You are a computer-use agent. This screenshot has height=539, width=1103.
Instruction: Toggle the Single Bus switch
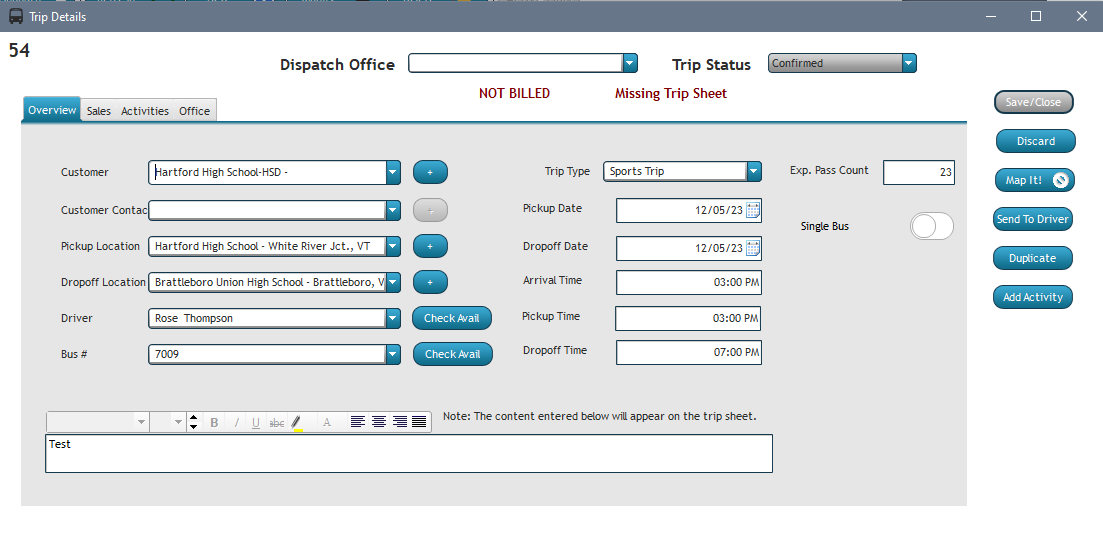point(931,227)
